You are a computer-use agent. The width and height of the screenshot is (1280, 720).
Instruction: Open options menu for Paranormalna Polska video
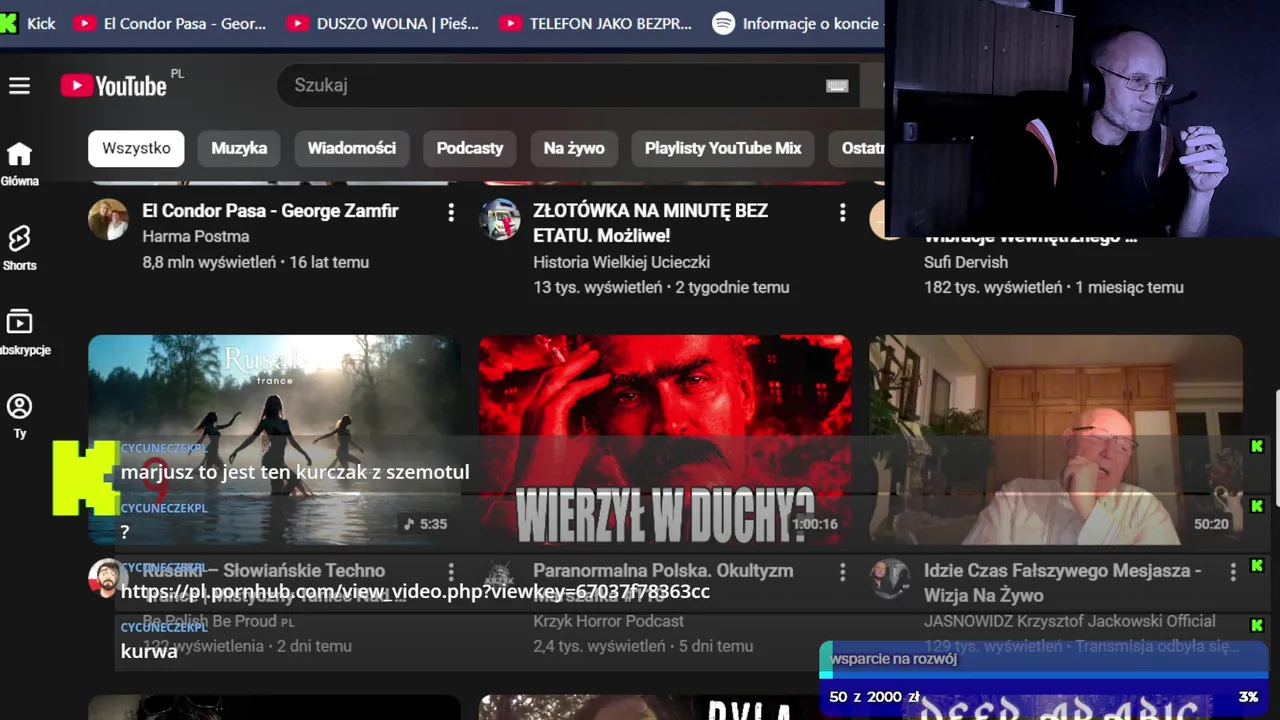(x=842, y=571)
